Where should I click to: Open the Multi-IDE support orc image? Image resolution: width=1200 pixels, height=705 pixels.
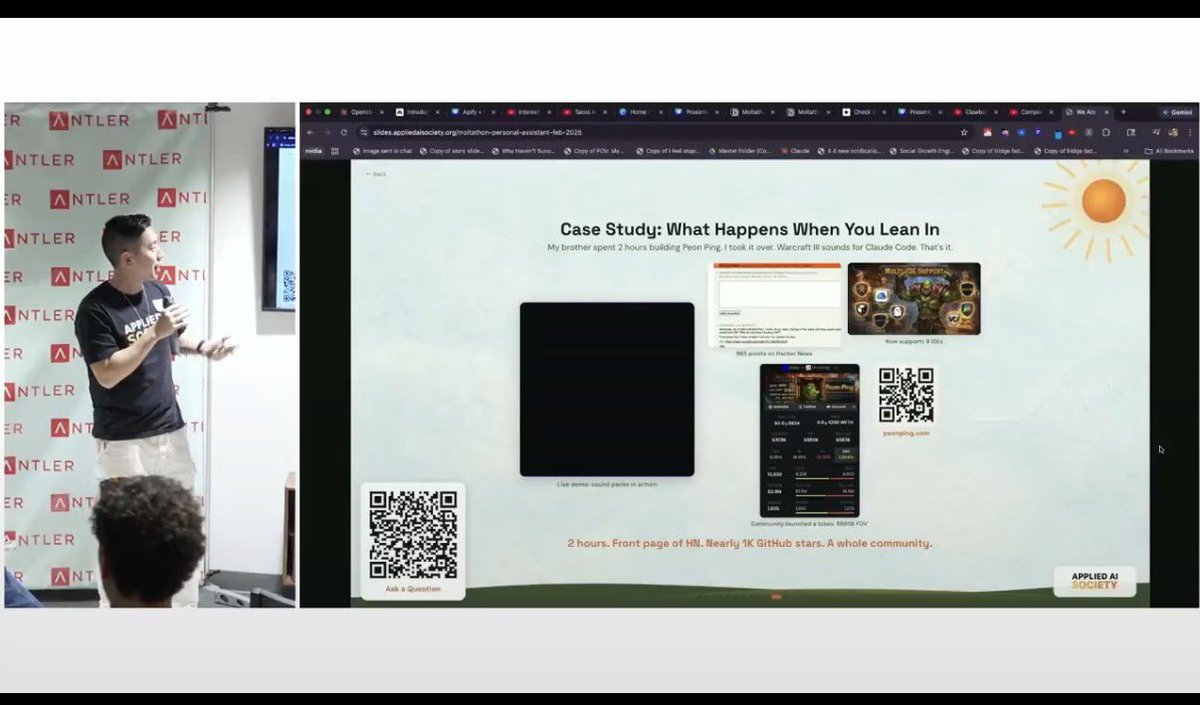click(x=914, y=298)
